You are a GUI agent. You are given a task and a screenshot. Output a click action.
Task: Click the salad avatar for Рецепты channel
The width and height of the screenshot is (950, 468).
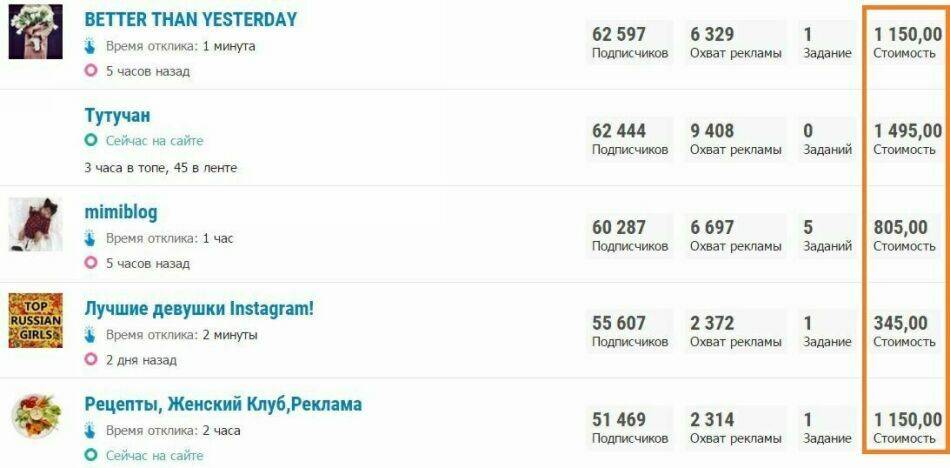tap(36, 417)
